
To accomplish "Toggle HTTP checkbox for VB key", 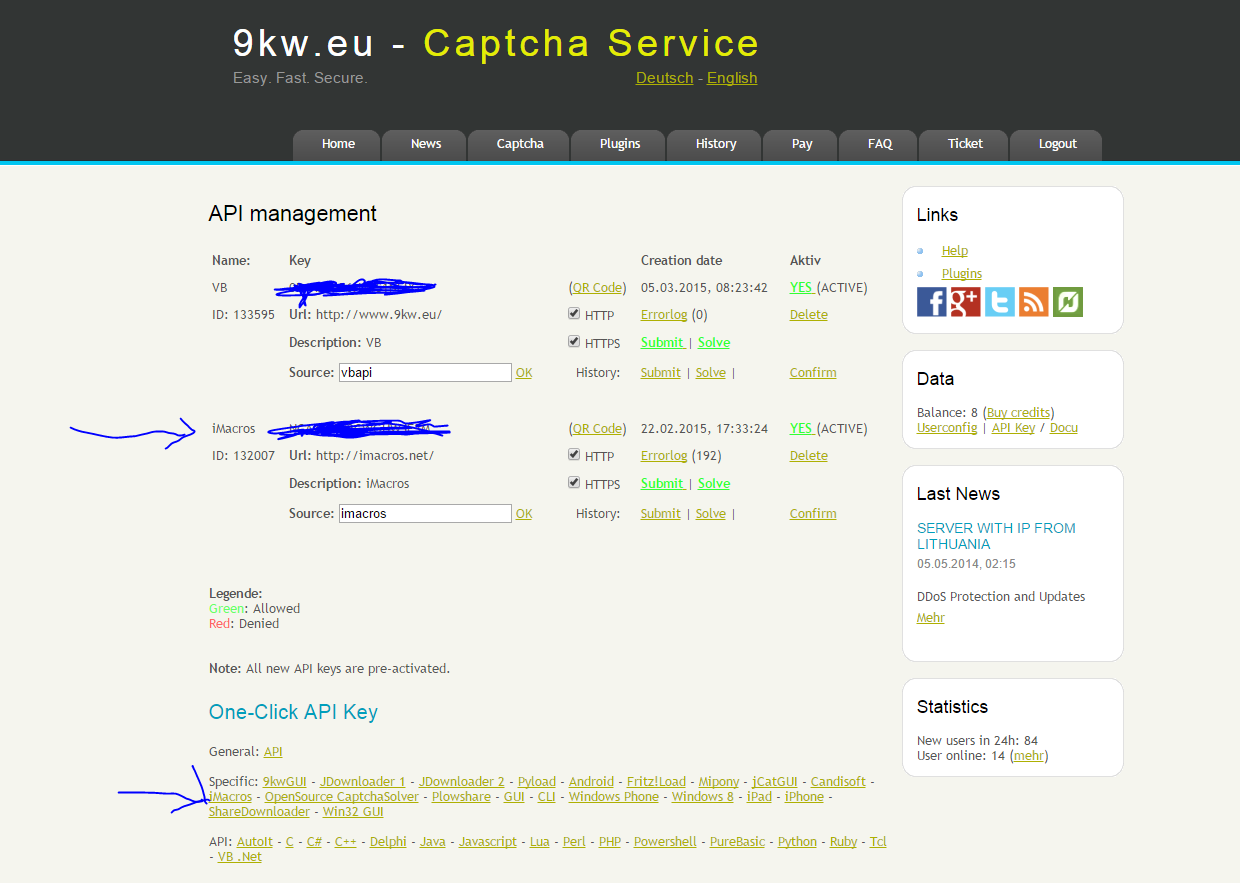I will click(x=574, y=314).
